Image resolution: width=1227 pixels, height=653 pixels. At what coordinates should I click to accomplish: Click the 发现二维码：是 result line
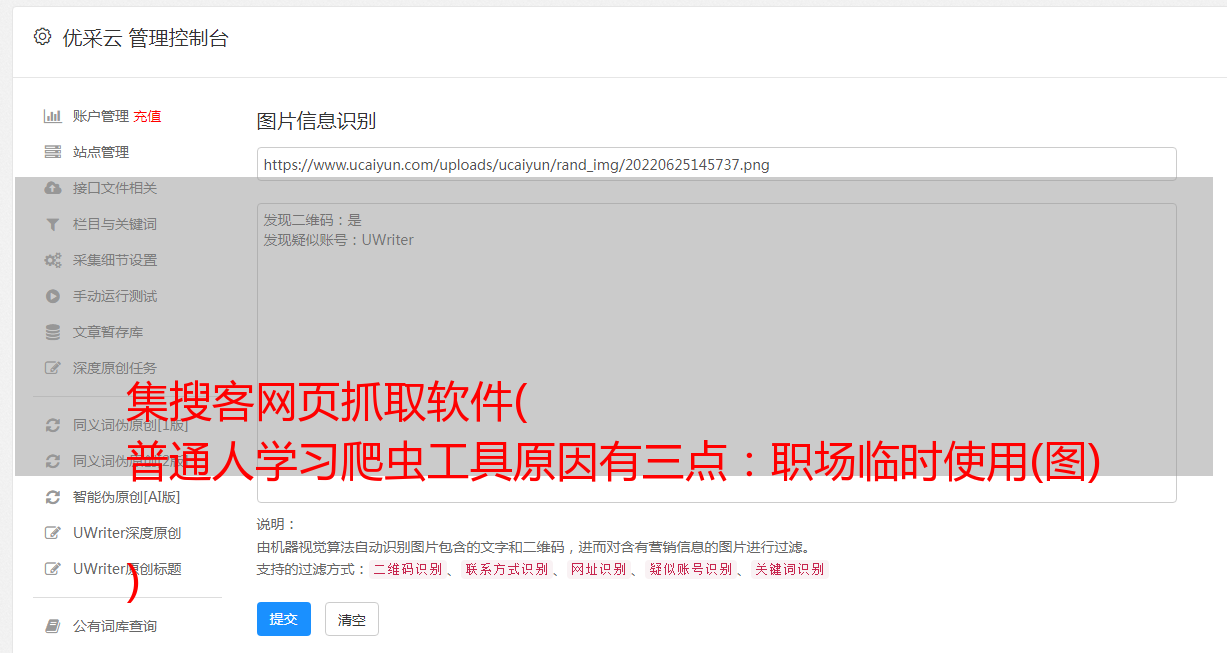(313, 220)
